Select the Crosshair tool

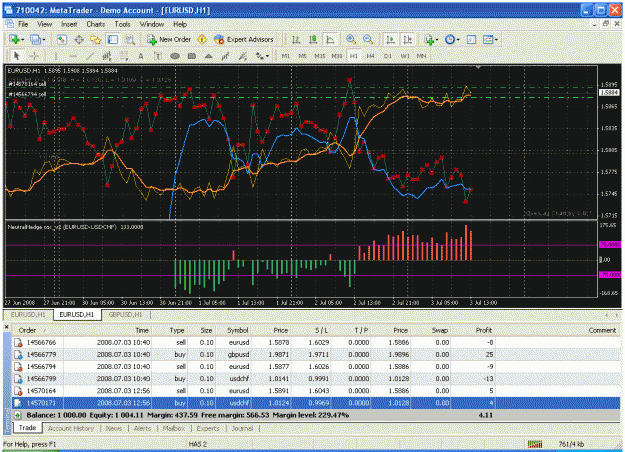point(34,56)
